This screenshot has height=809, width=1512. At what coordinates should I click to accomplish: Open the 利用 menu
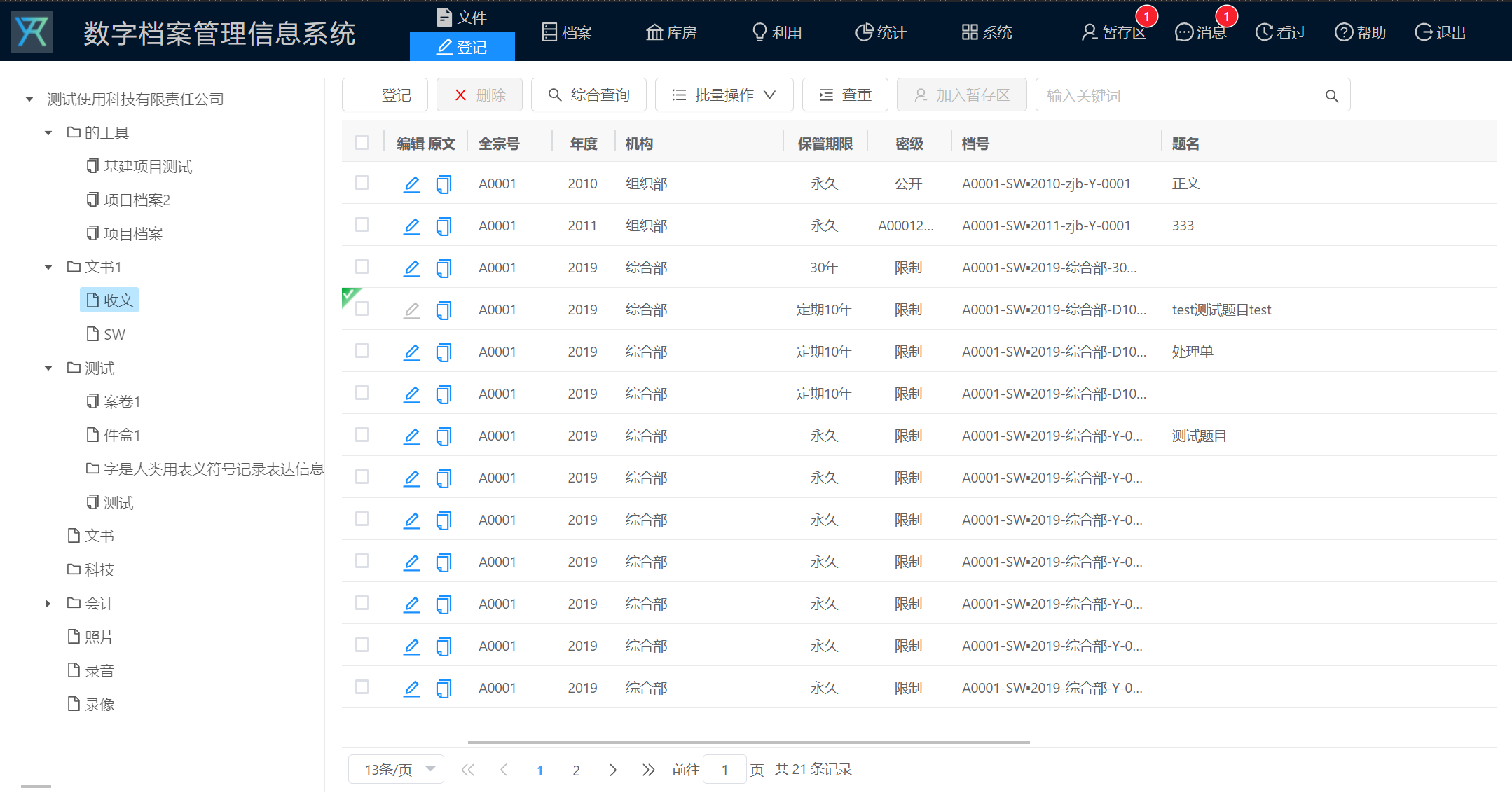tap(777, 32)
